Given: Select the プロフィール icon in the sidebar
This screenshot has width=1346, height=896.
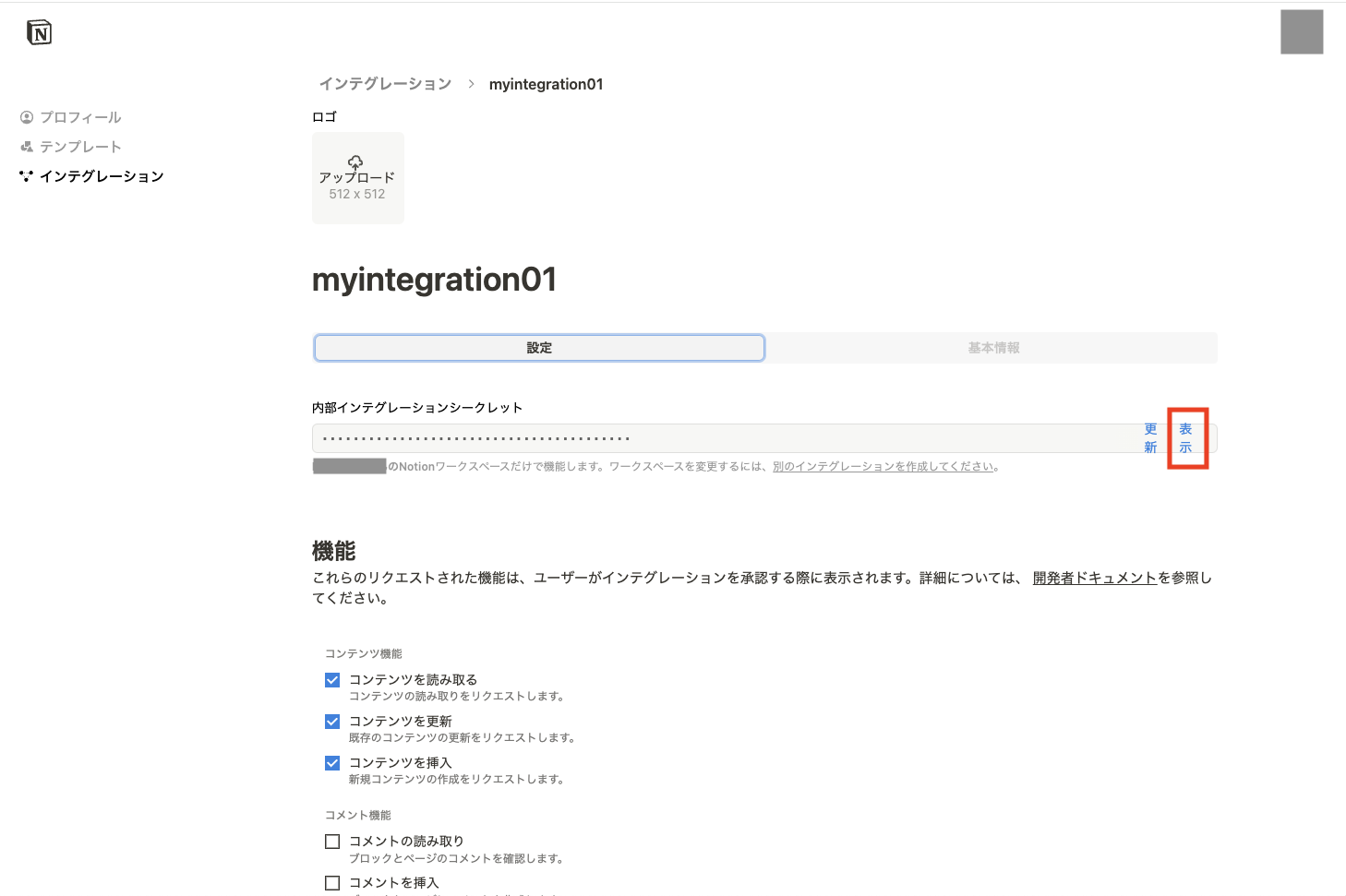Looking at the screenshot, I should (x=25, y=116).
